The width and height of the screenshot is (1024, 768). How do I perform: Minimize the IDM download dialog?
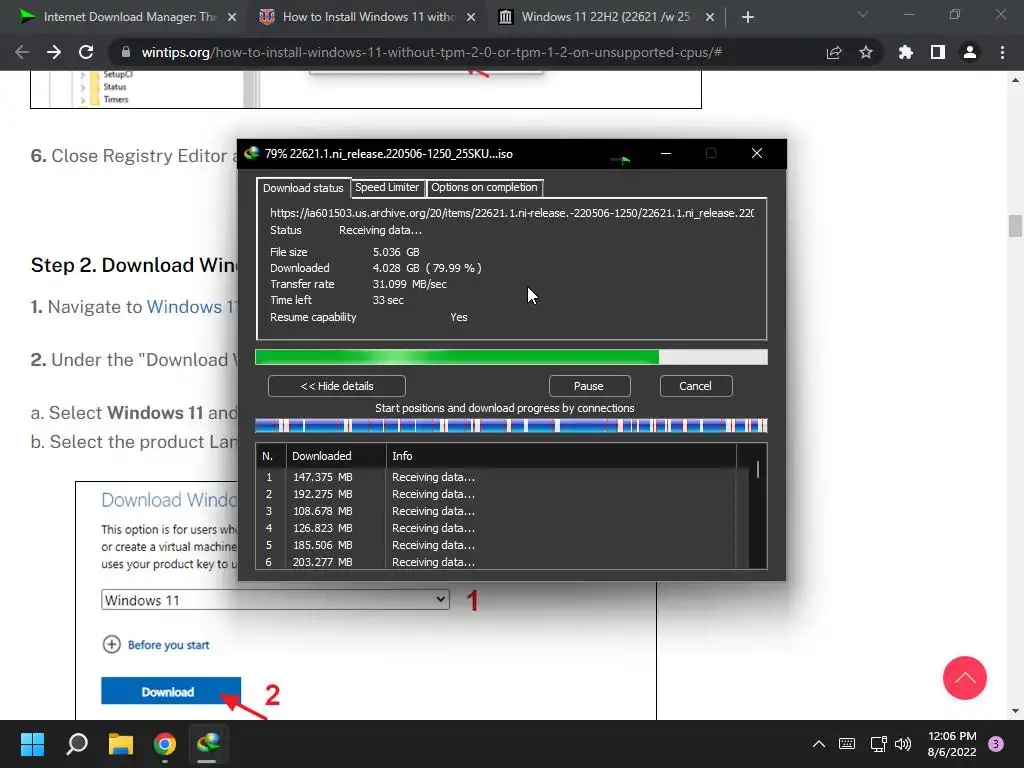pyautogui.click(x=665, y=153)
